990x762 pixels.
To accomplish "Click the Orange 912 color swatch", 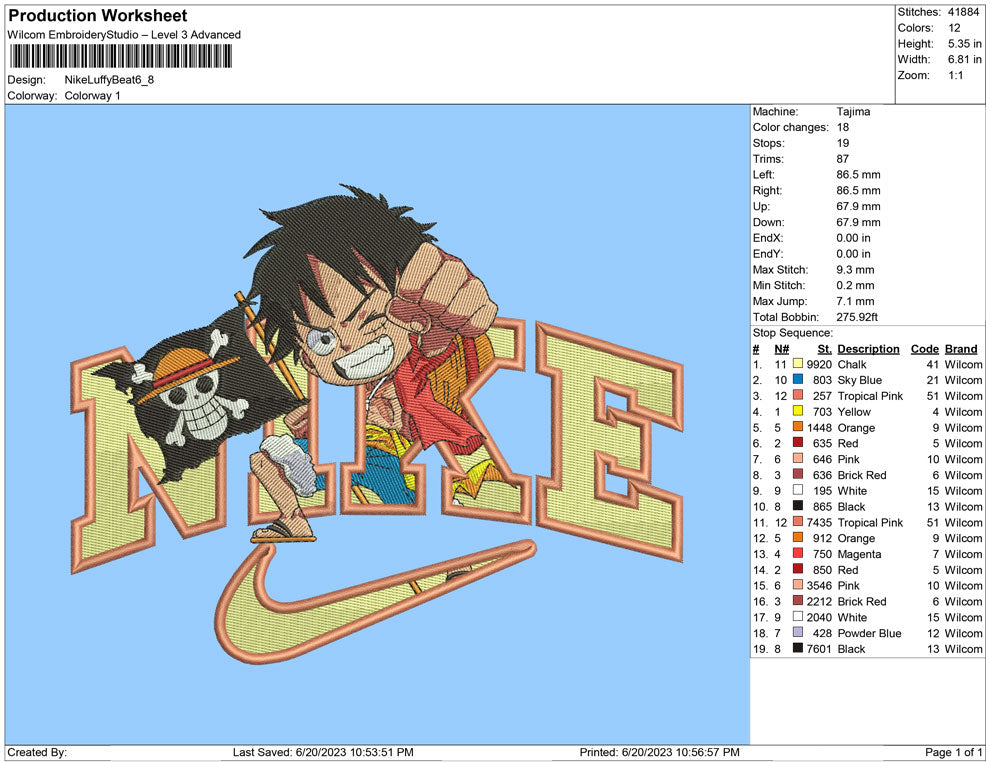I will coord(798,537).
